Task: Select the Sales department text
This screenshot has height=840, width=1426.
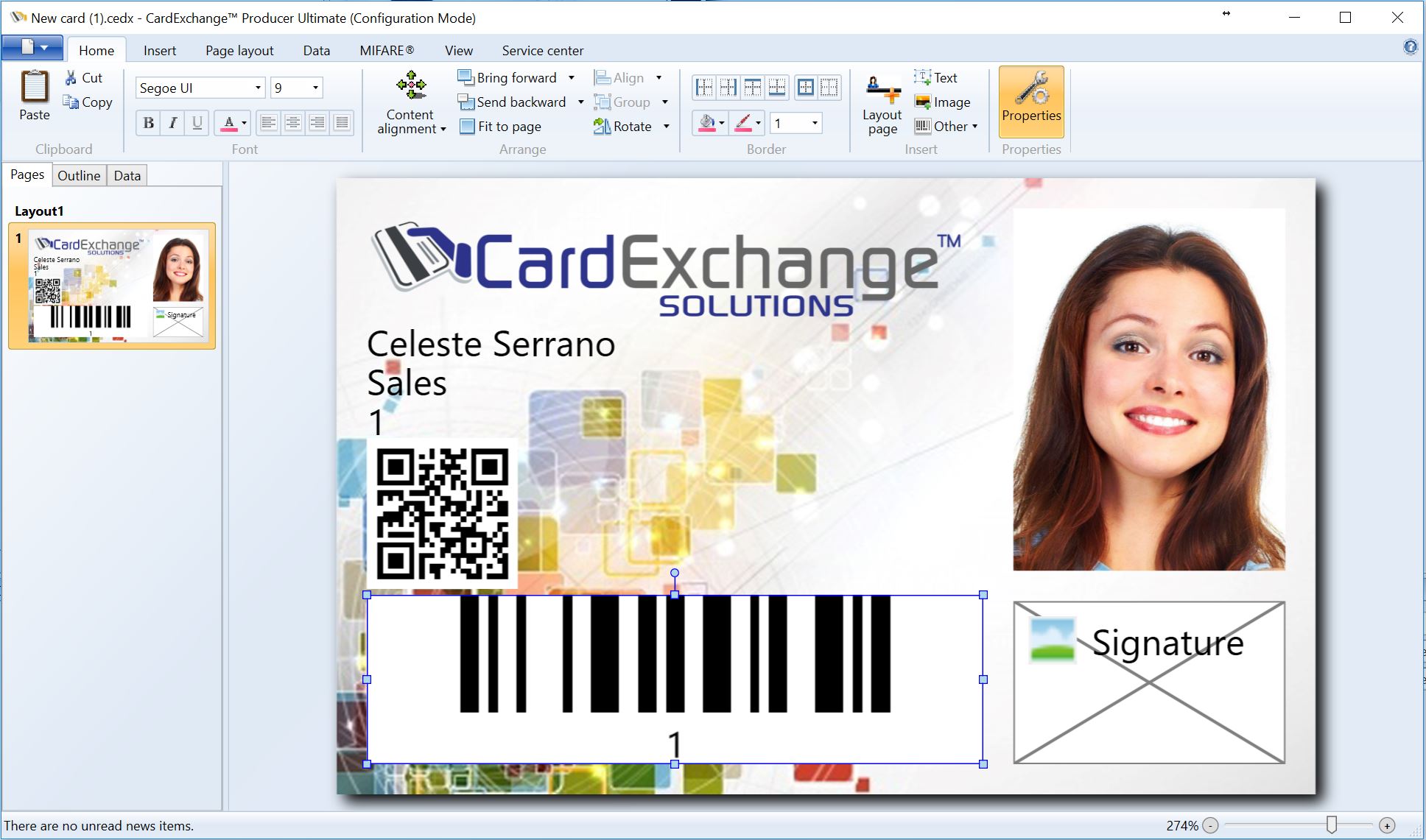Action: (x=407, y=383)
